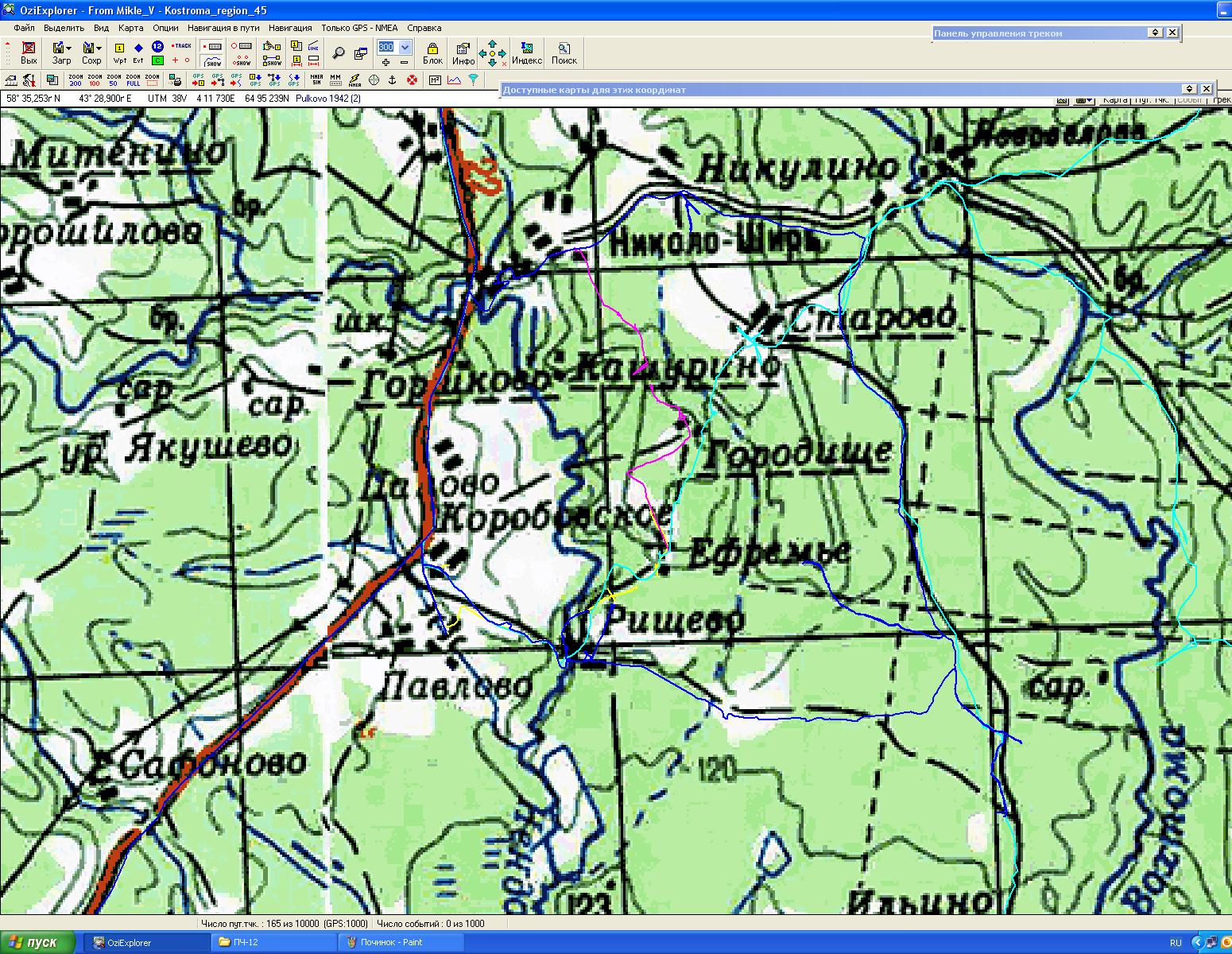Click the anchor alarm icon

[x=393, y=79]
